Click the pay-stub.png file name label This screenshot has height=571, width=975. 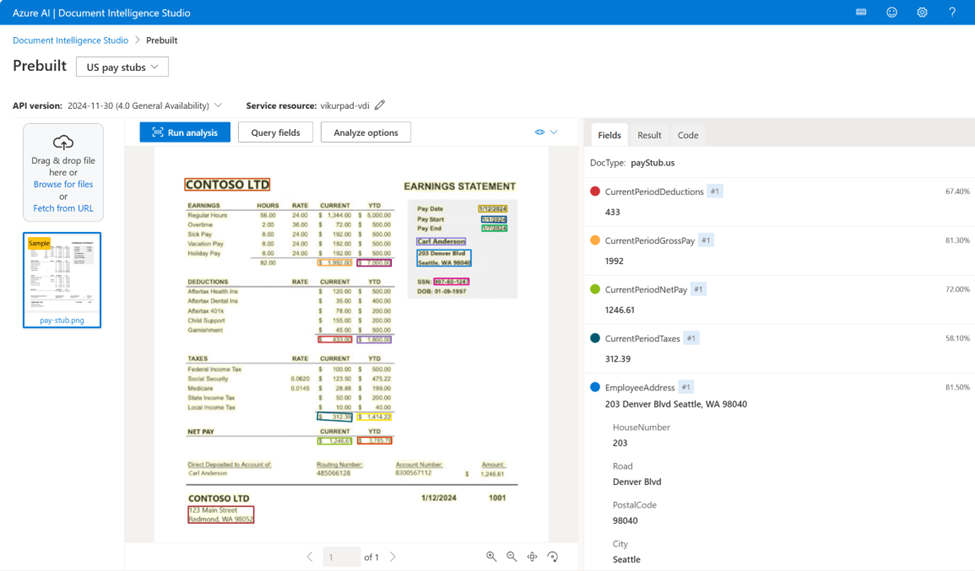pos(62,320)
